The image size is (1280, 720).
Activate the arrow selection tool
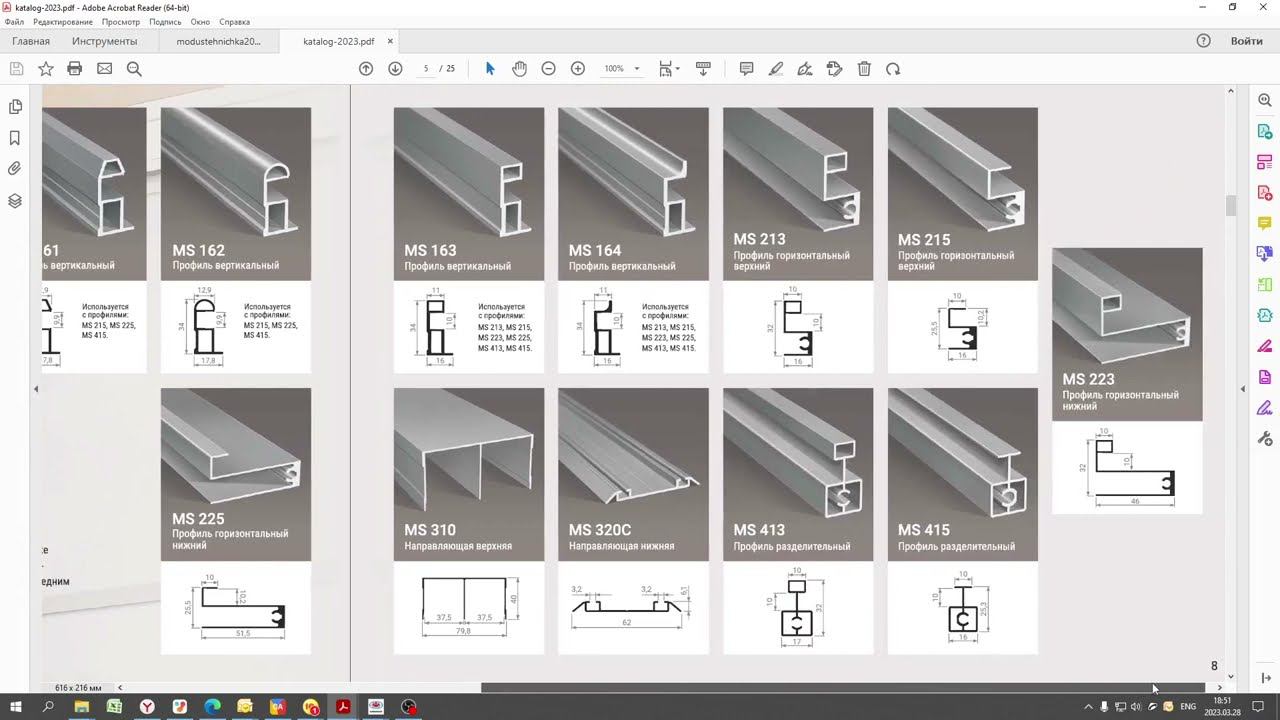[x=490, y=69]
